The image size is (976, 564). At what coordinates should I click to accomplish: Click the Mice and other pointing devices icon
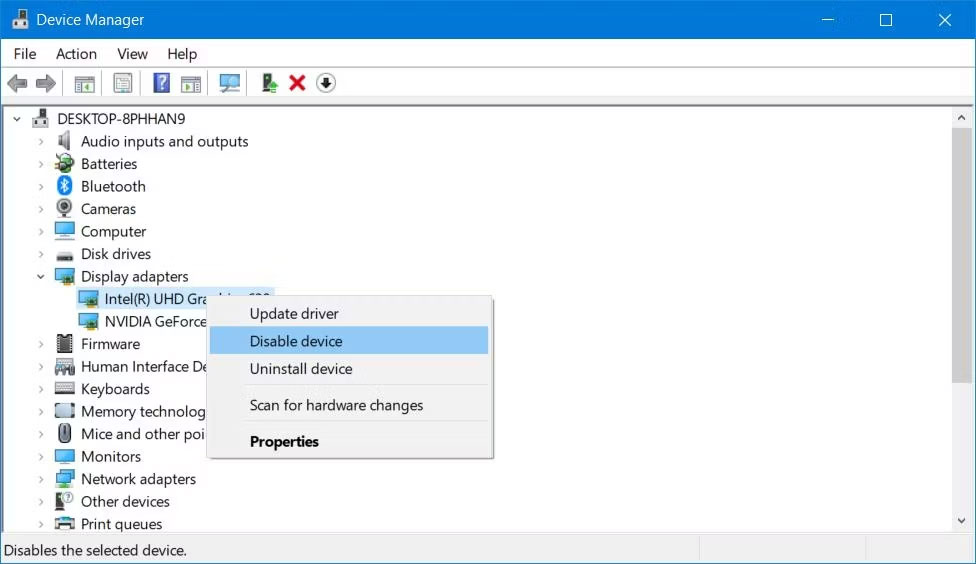coord(64,433)
